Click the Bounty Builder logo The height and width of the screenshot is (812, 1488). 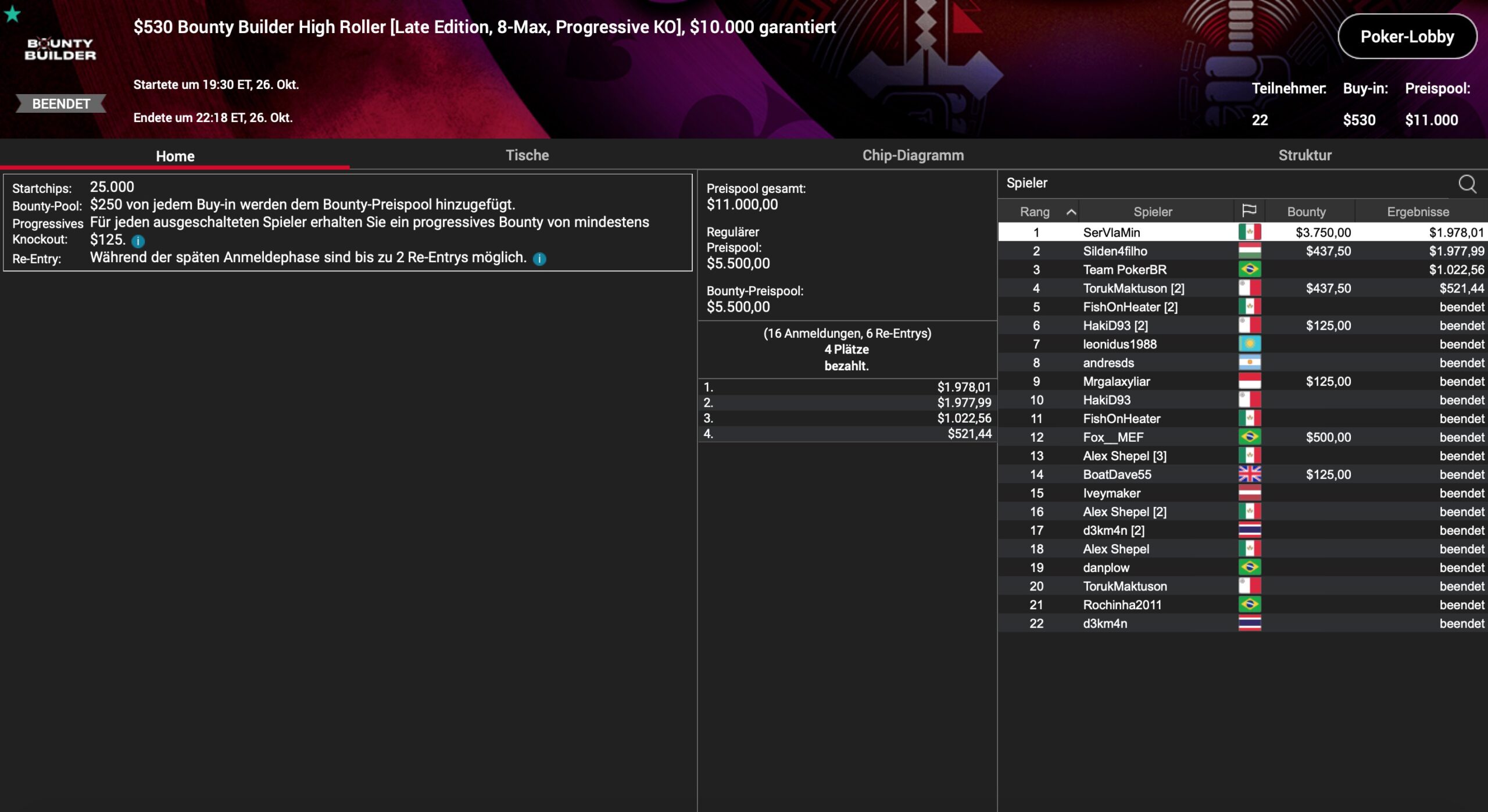[60, 49]
